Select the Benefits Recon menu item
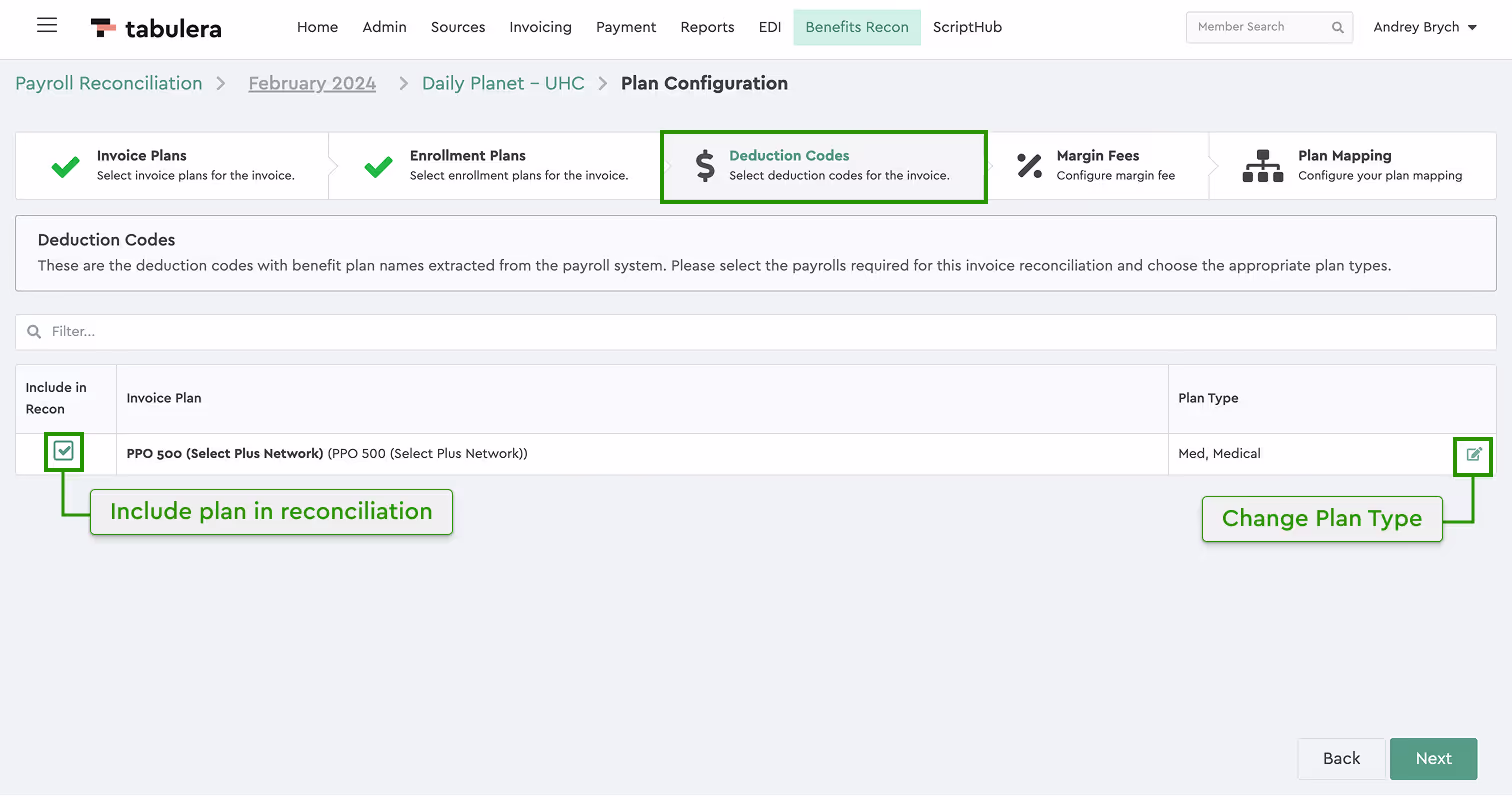This screenshot has width=1512, height=800. pyautogui.click(x=857, y=27)
